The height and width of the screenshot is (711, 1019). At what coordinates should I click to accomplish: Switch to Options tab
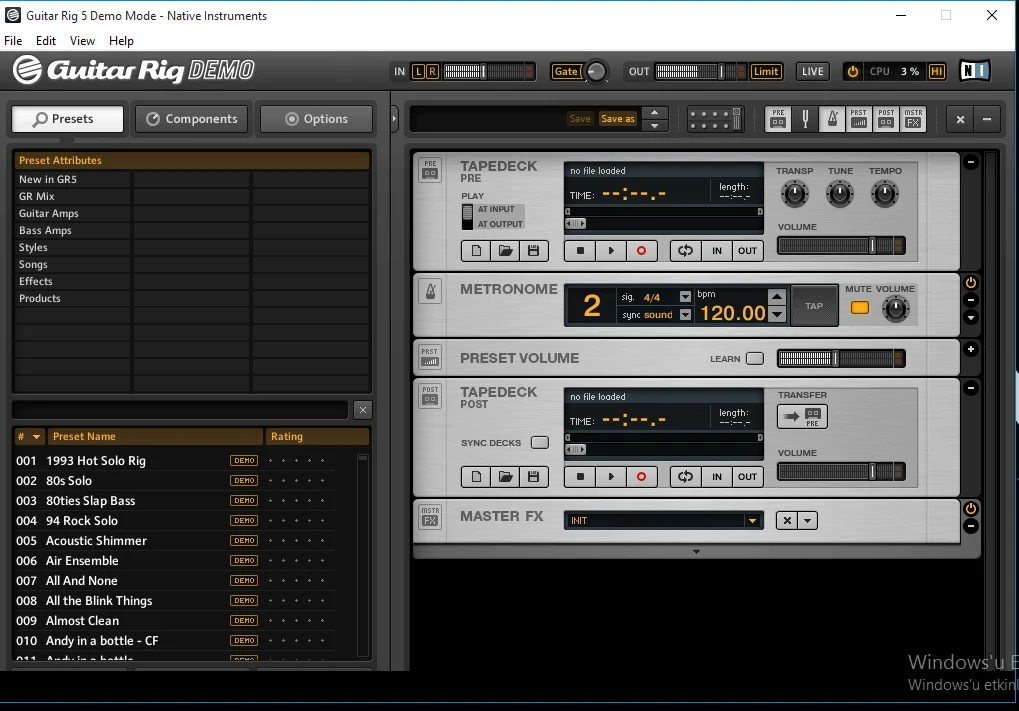point(316,119)
